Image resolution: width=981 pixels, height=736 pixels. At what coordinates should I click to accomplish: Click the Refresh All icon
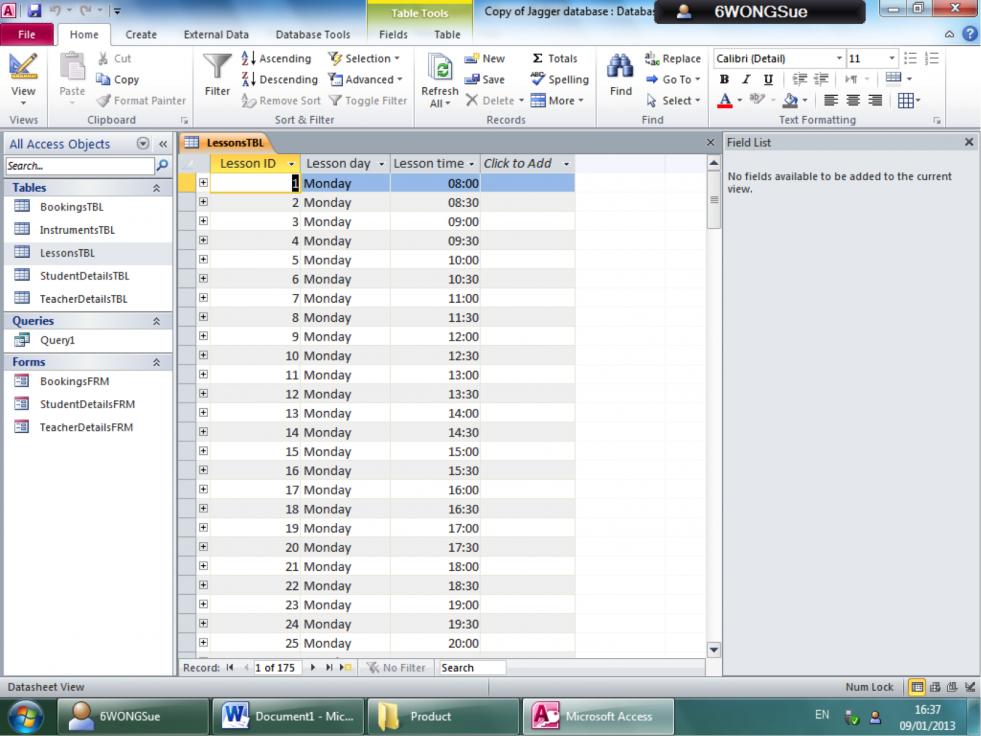coord(440,71)
